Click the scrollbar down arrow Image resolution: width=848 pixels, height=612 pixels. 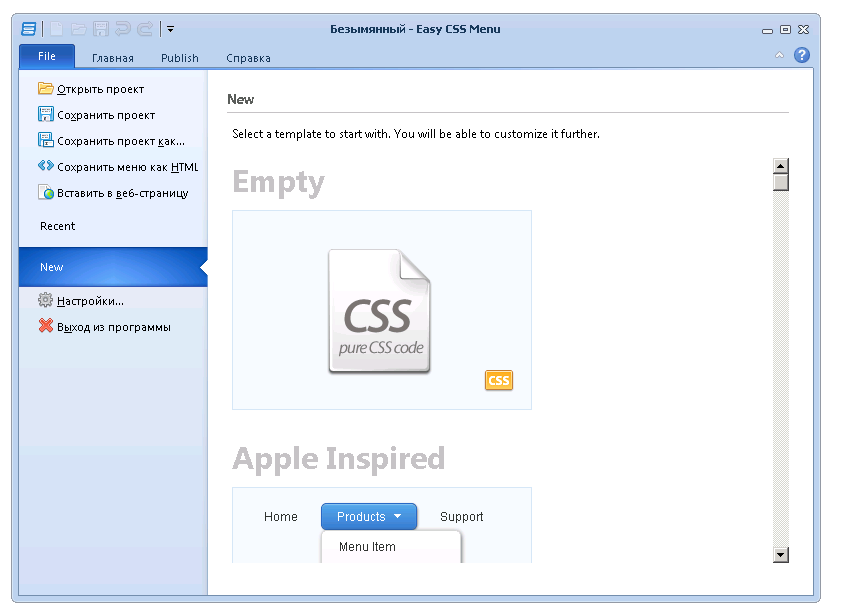coord(781,554)
